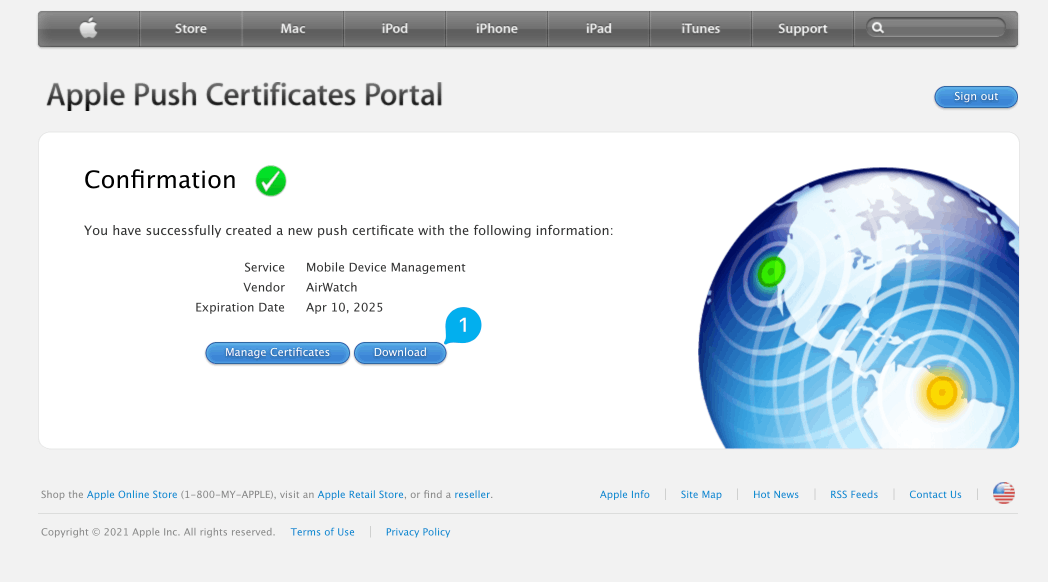The height and width of the screenshot is (582, 1048).
Task: Download the push certificate
Action: point(400,353)
